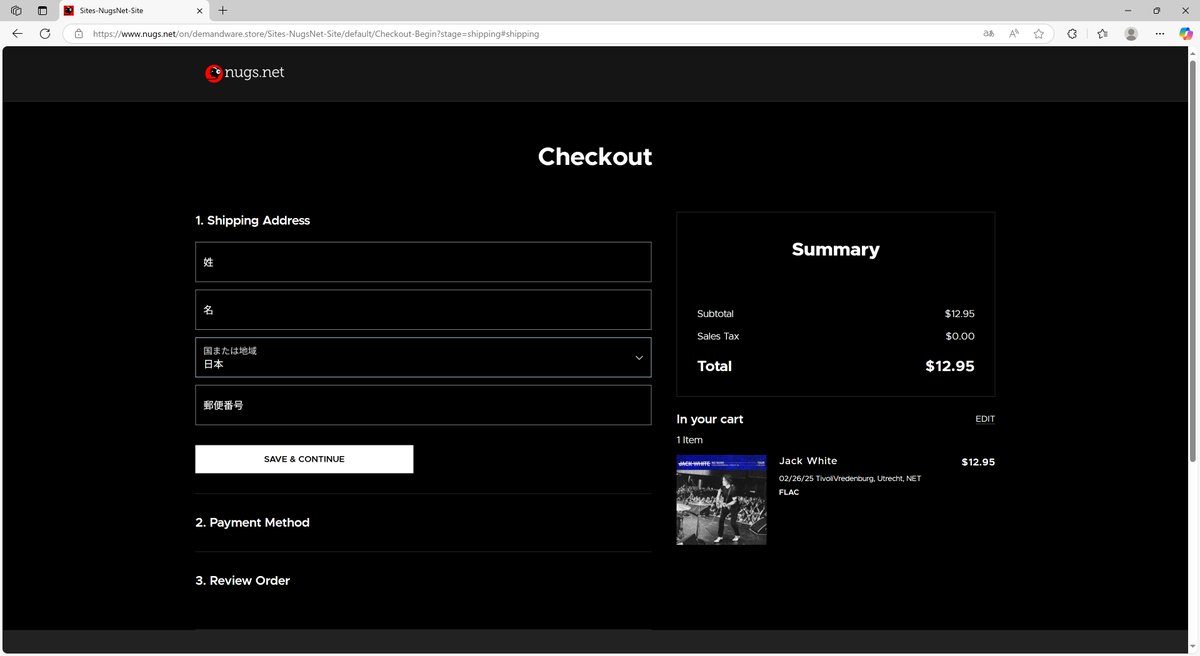The width and height of the screenshot is (1200, 656).
Task: Focus the 名 first name field
Action: pyautogui.click(x=423, y=310)
